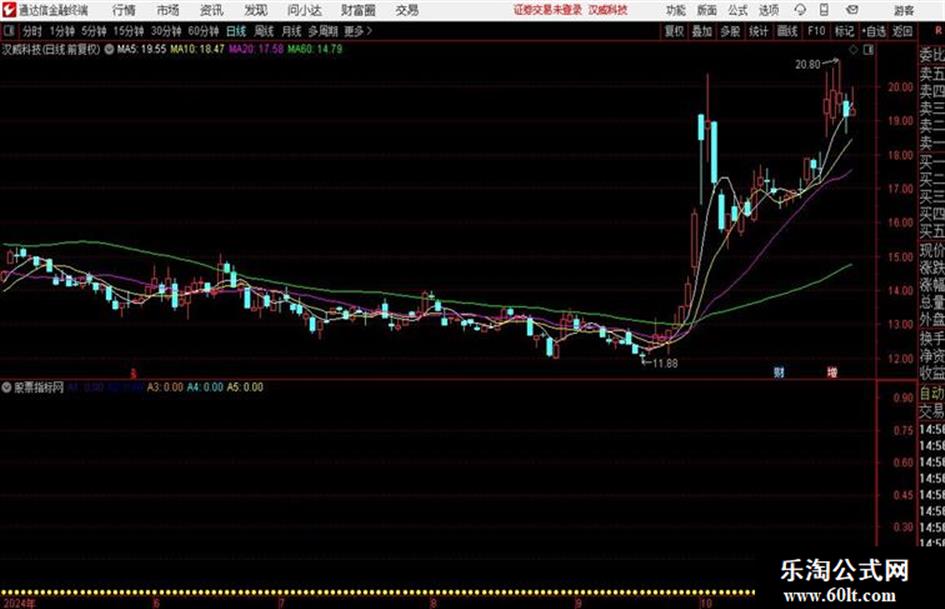Click the 多股 multi-stock button
This screenshot has width=945, height=609.
click(x=730, y=31)
